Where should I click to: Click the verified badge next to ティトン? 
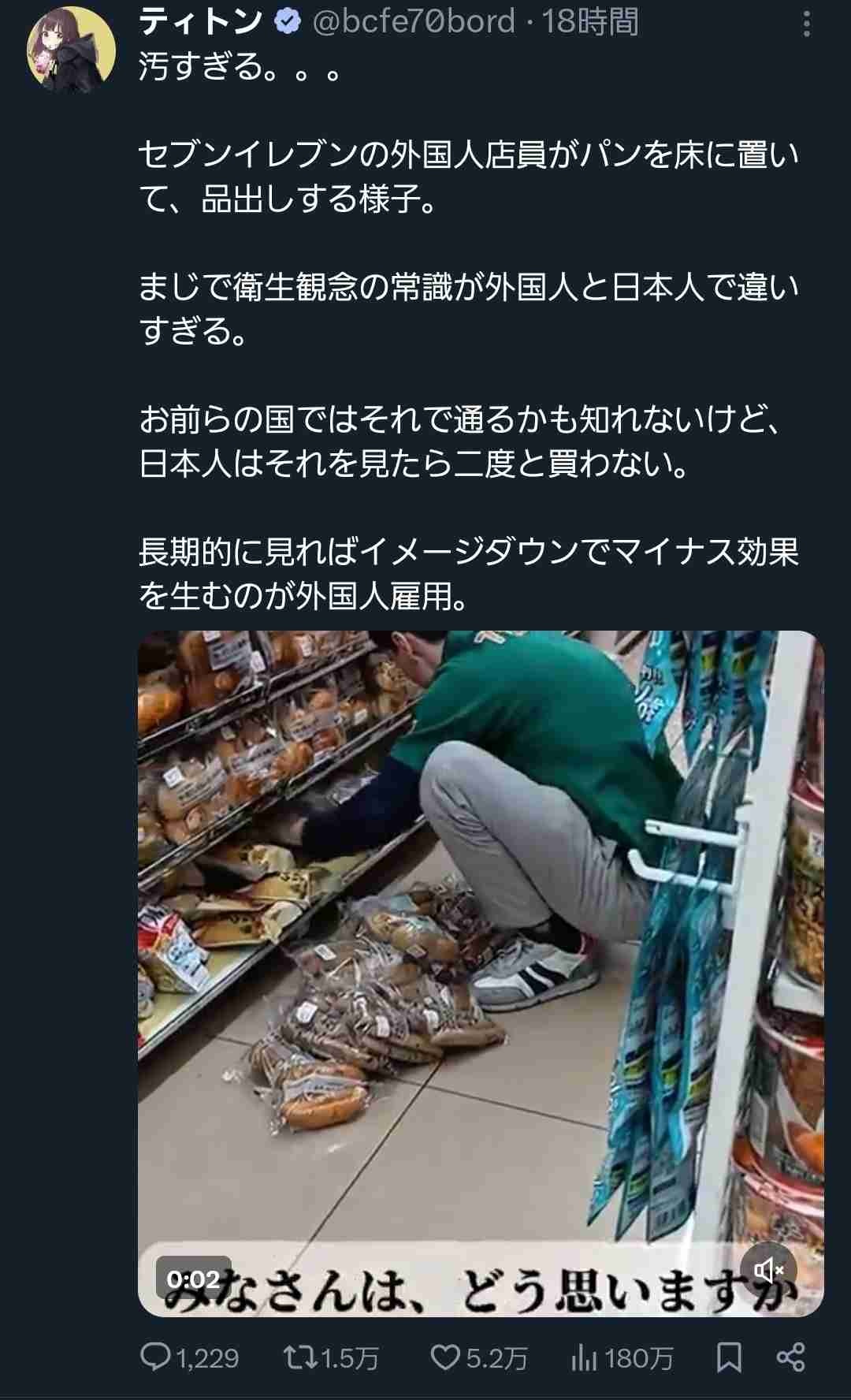[288, 22]
